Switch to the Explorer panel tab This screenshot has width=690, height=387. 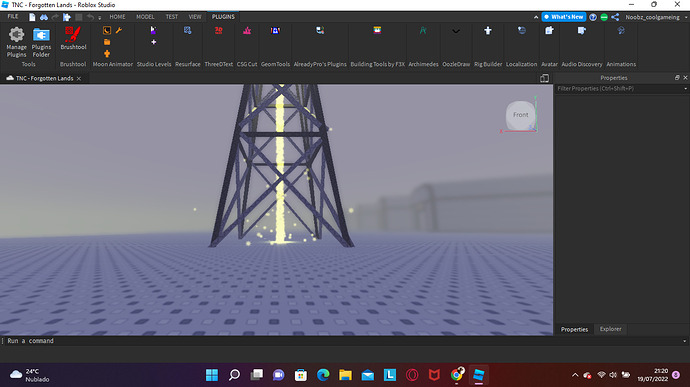point(610,329)
